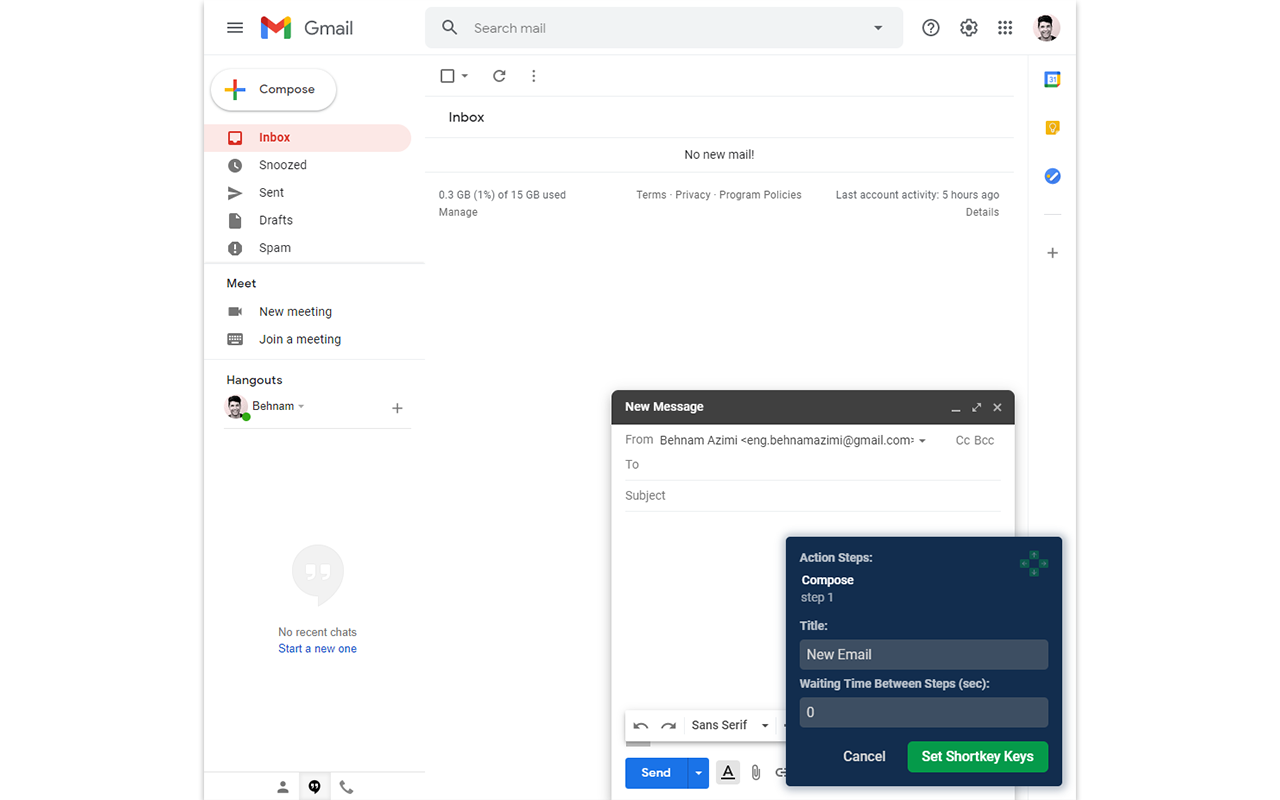The height and width of the screenshot is (800, 1280).
Task: Open the Terms link
Action: (x=651, y=195)
